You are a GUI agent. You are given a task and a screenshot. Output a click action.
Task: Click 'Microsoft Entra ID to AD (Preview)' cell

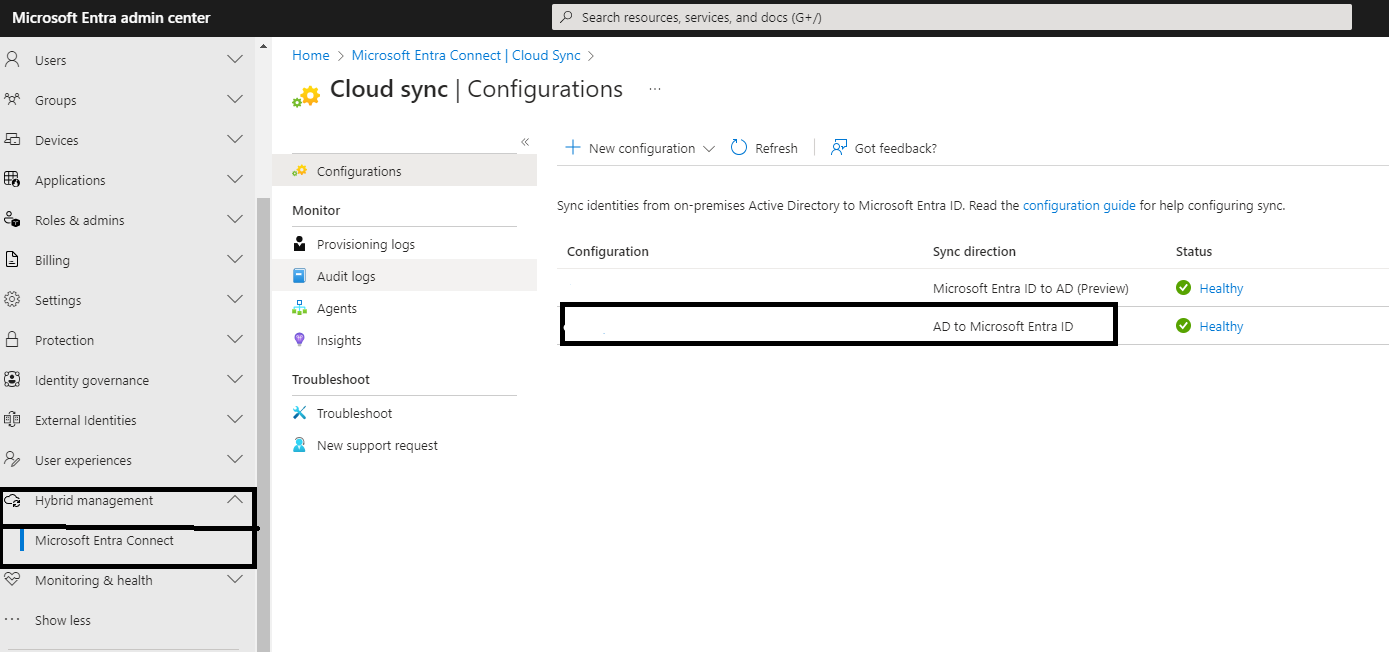pyautogui.click(x=1030, y=288)
